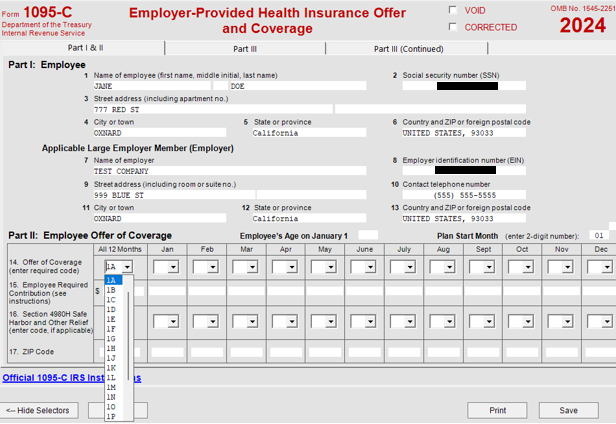Open July Offer of Coverage dropdown

tap(410, 267)
